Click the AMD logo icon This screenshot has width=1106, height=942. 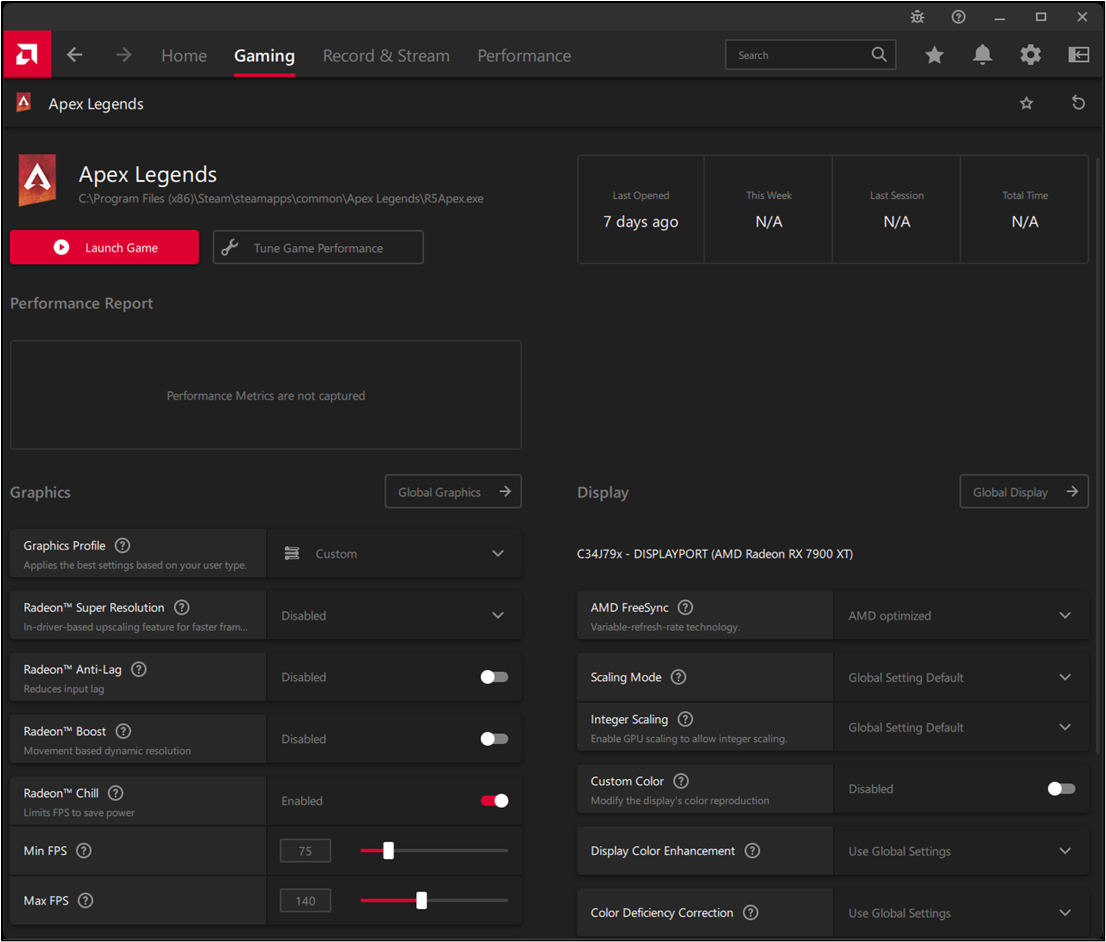coord(27,54)
